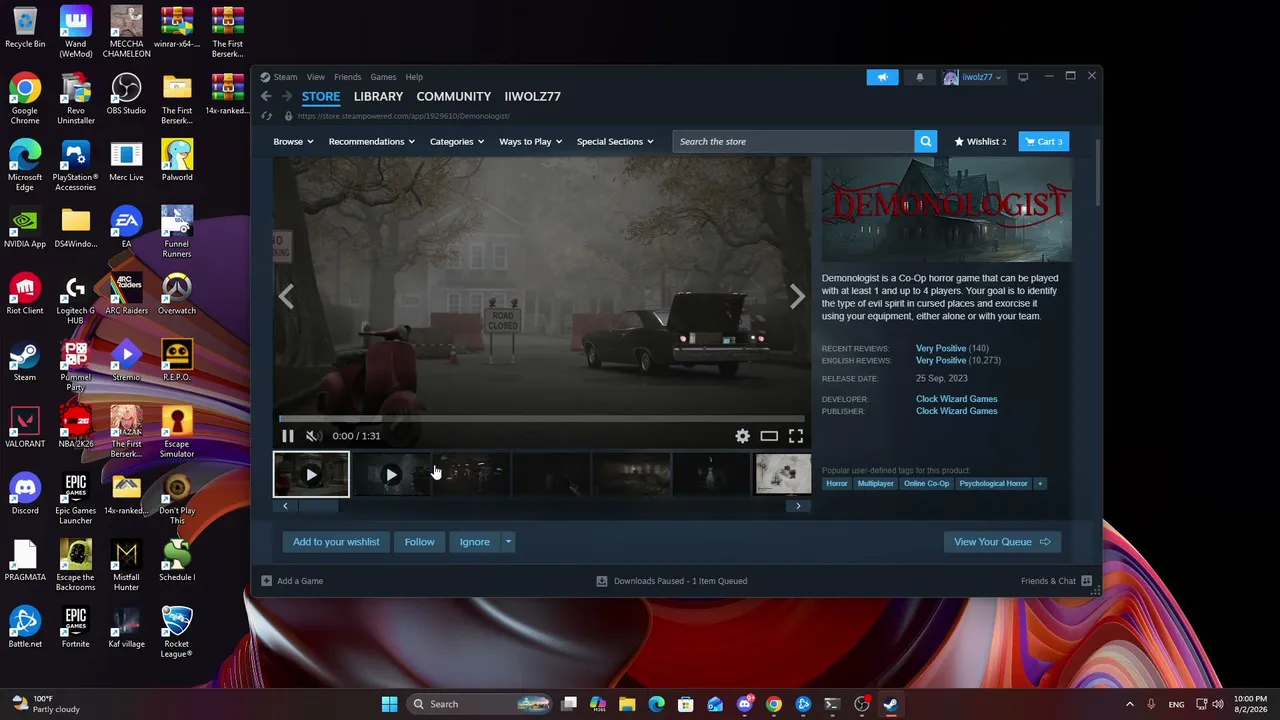
Task: Click the Ignore button
Action: point(475,542)
